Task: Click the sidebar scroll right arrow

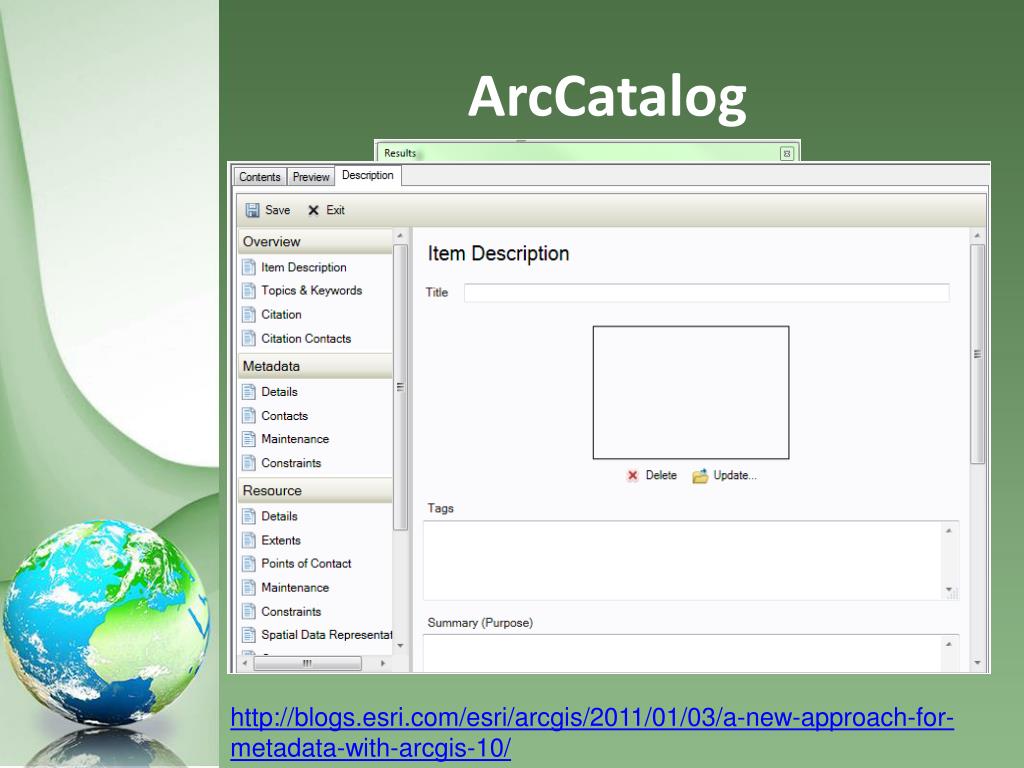Action: point(383,664)
